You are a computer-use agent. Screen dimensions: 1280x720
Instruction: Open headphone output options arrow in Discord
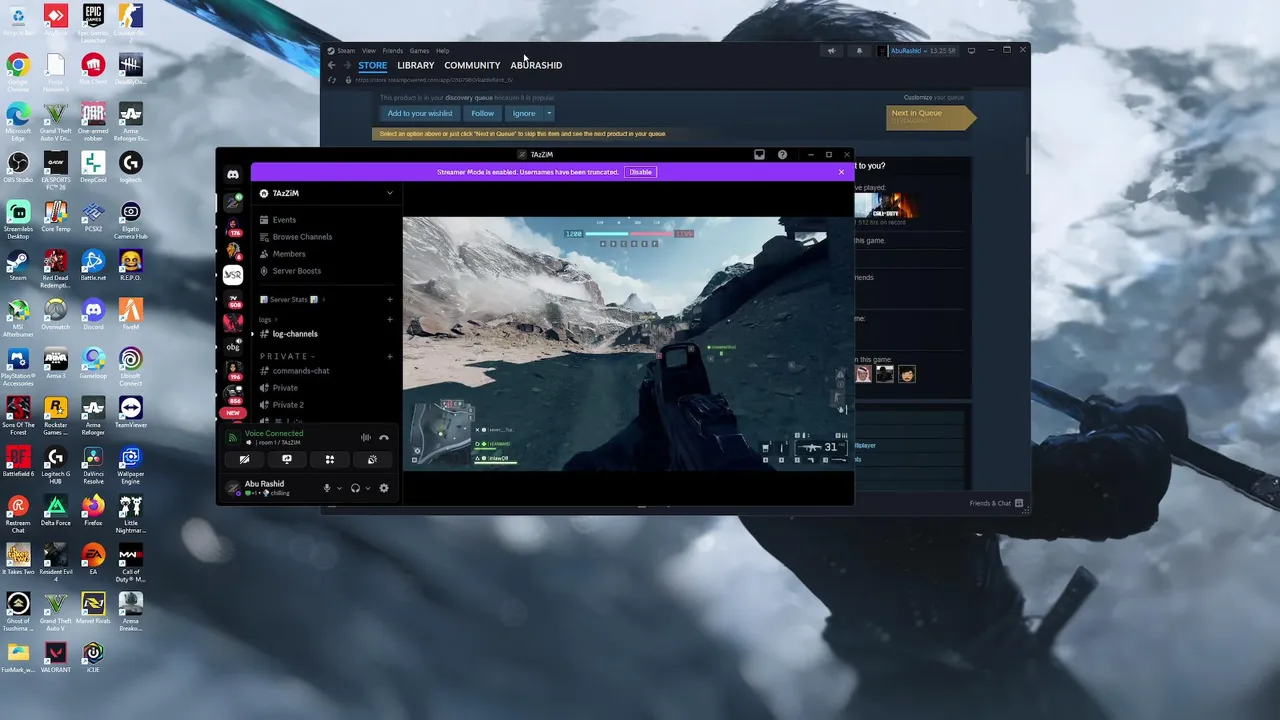tap(367, 488)
